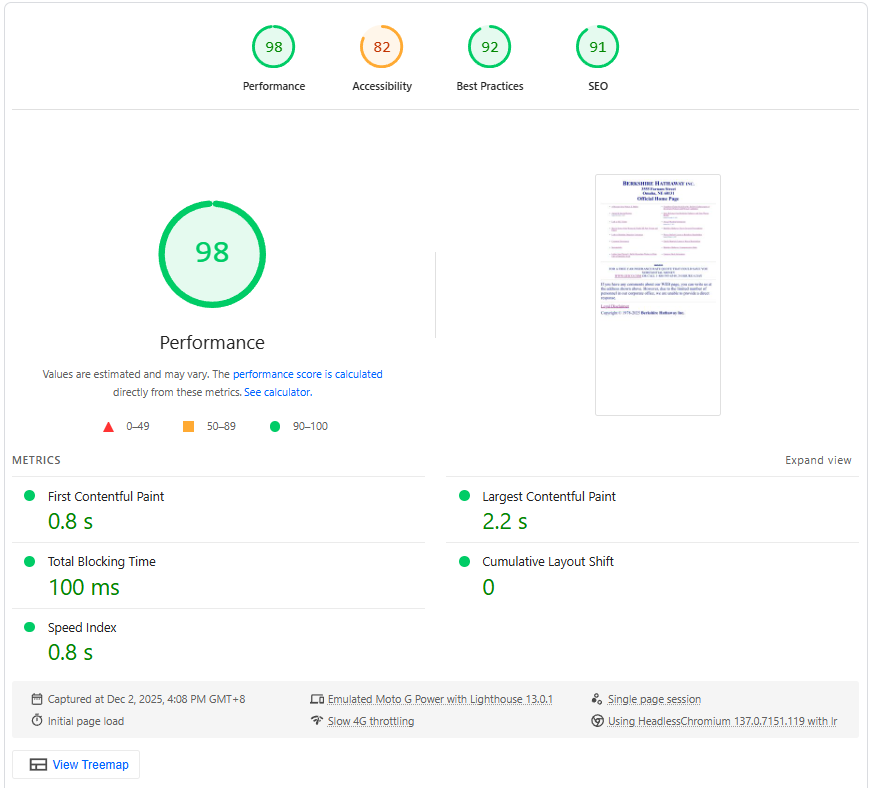The image size is (872, 788).
Task: Click the large Performance gauge circle
Action: tap(212, 252)
